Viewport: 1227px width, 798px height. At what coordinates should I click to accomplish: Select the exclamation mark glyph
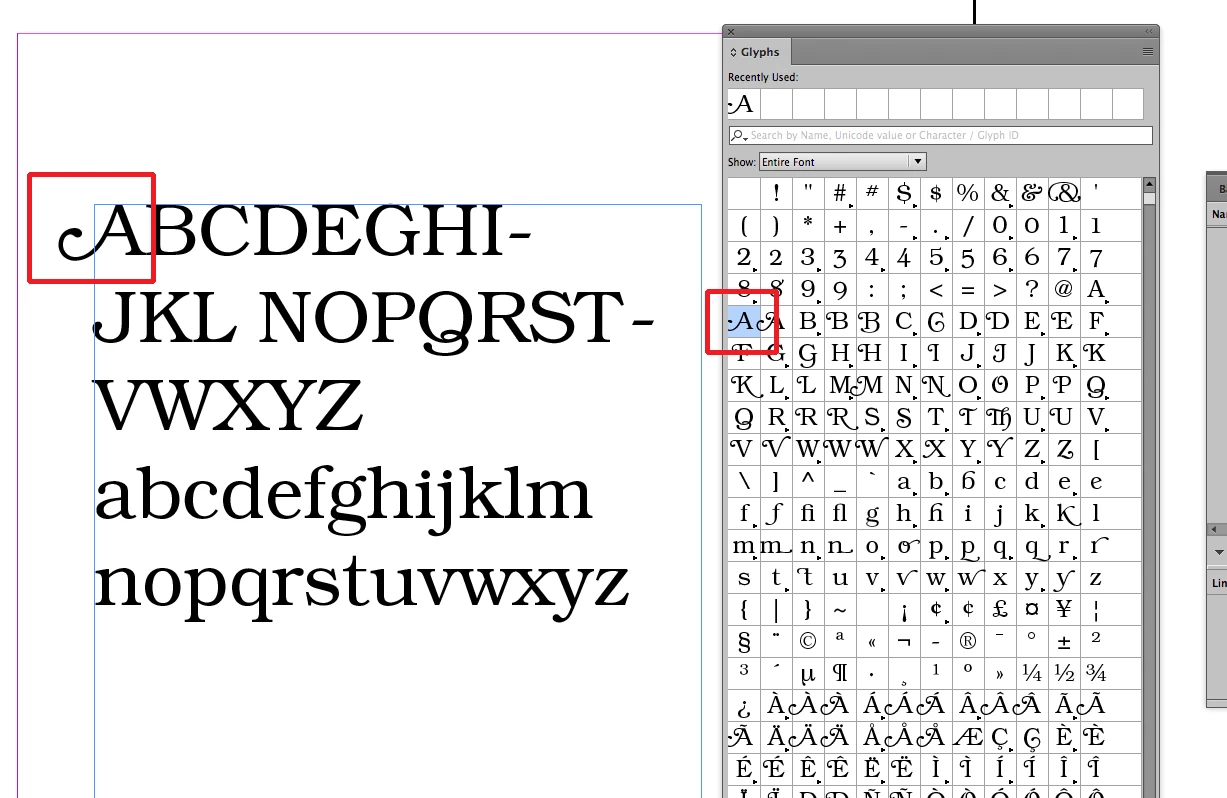pos(775,193)
